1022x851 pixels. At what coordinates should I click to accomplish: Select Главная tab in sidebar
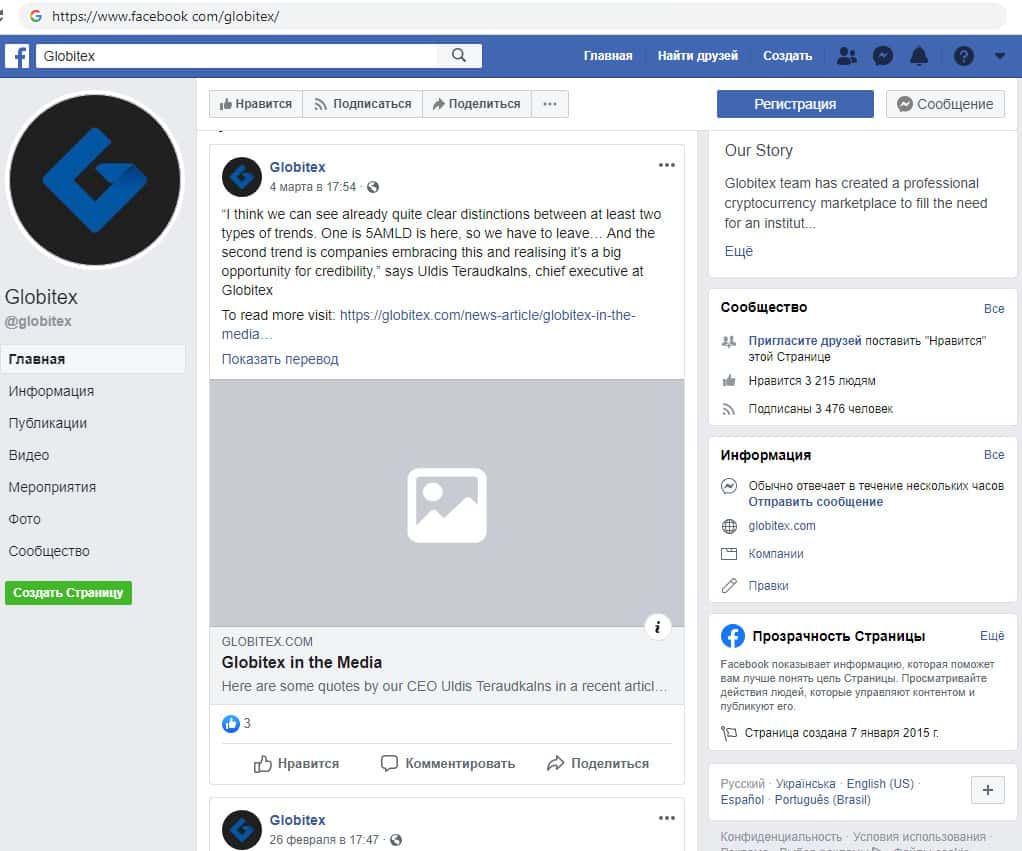point(93,359)
